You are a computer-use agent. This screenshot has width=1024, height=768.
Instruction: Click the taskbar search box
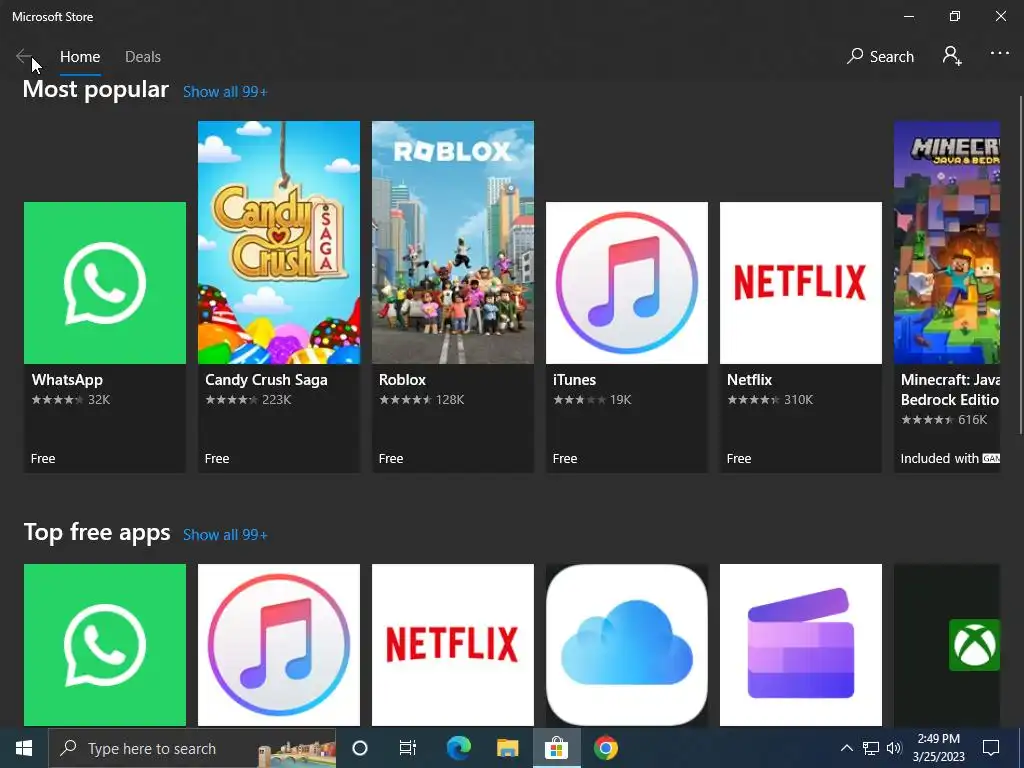point(193,748)
